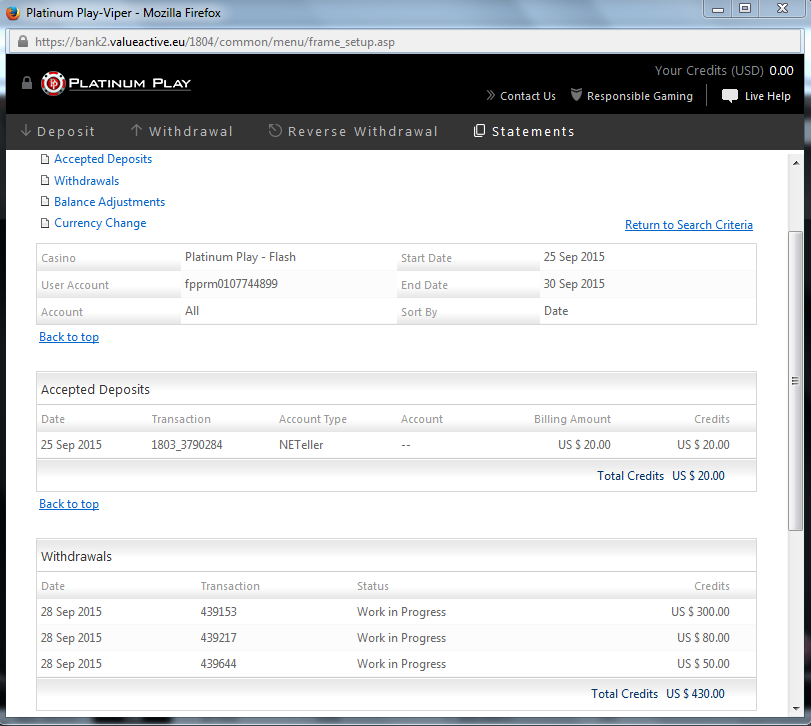The image size is (811, 726).
Task: Click the Billing Amount column header
Action: [x=572, y=419]
